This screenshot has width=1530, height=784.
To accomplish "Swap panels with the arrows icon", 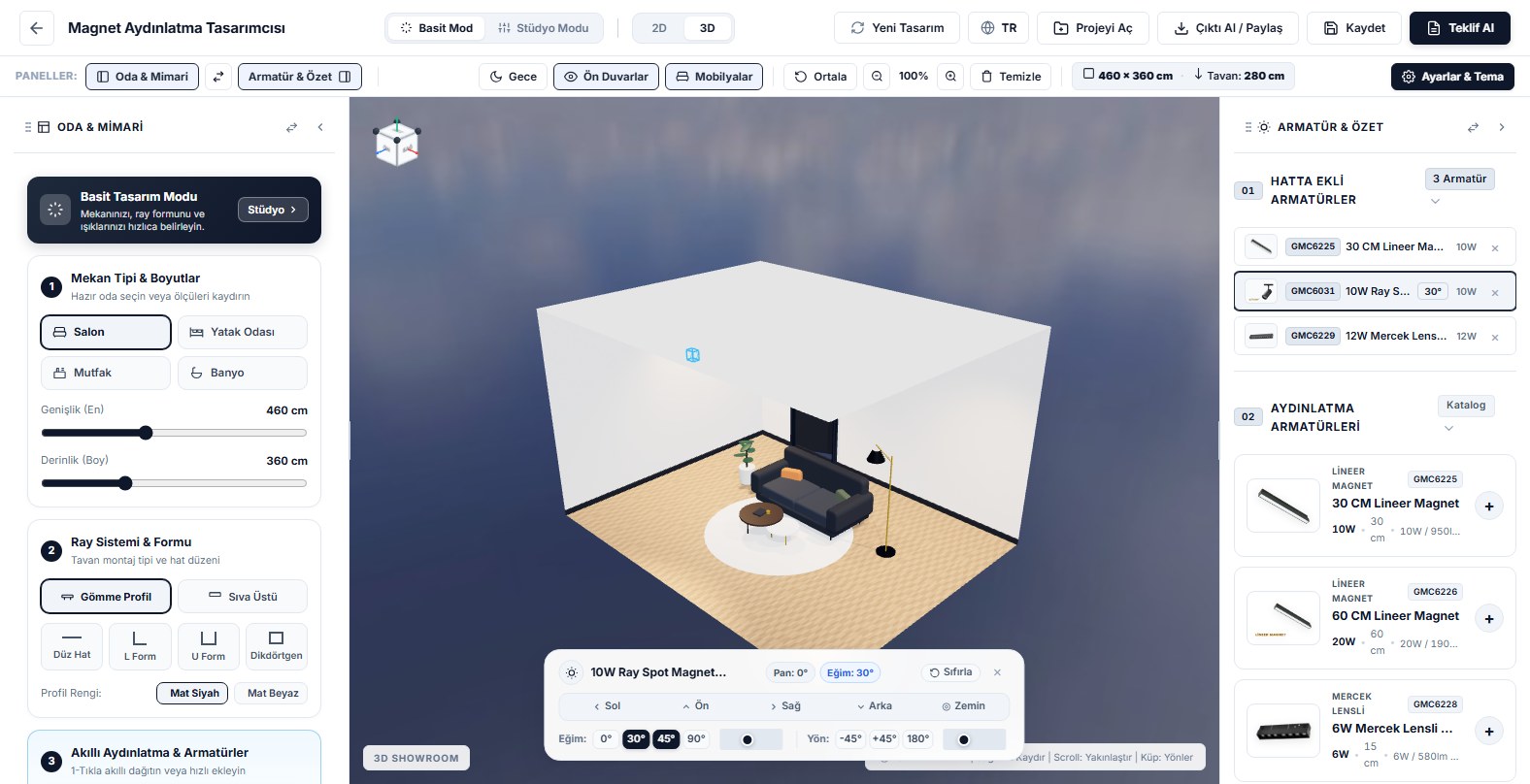I will click(x=218, y=77).
